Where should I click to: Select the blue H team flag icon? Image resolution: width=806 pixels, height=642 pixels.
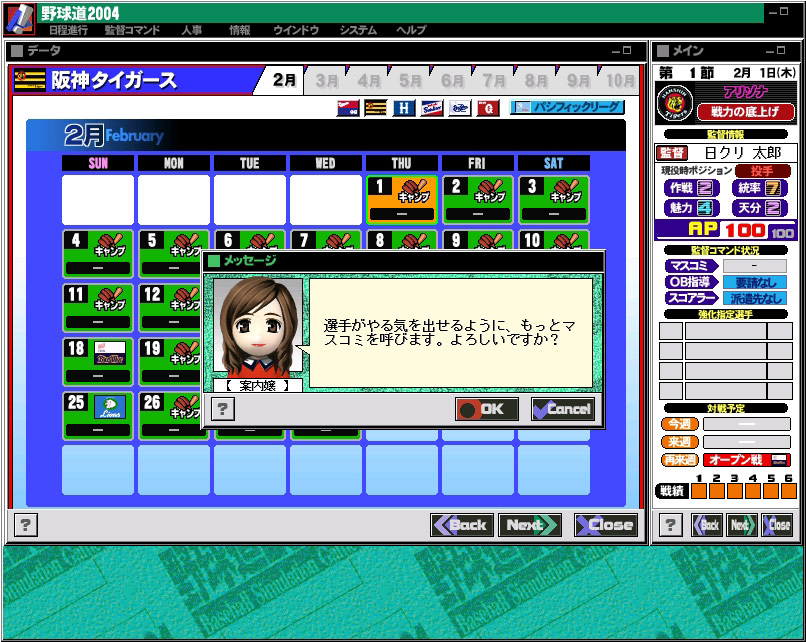coord(404,108)
